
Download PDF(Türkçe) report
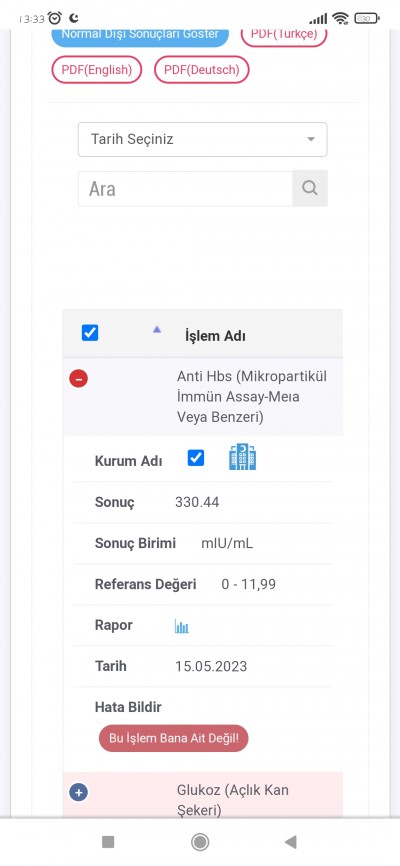pyautogui.click(x=284, y=36)
